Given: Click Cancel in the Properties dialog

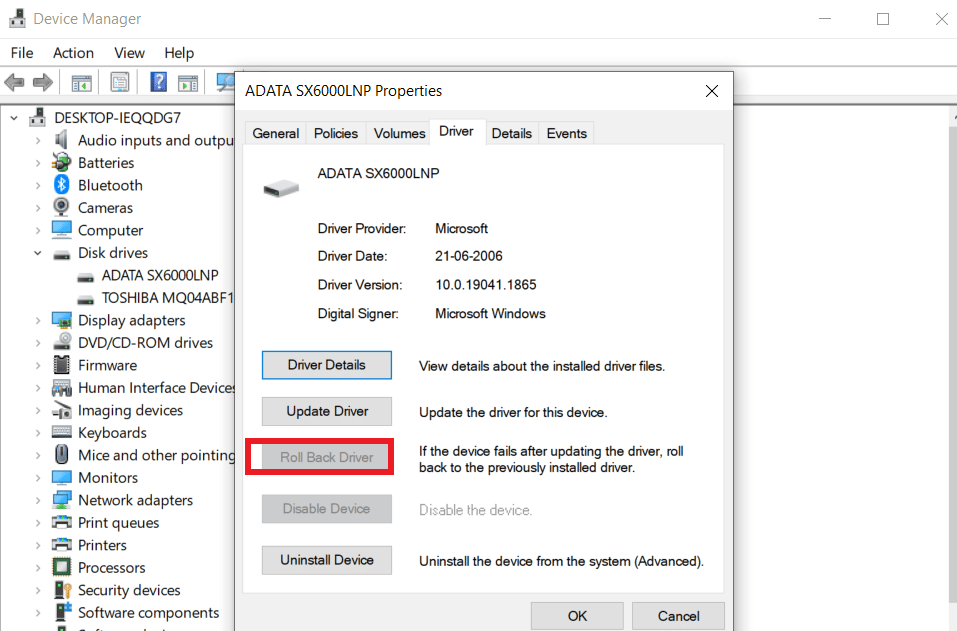Looking at the screenshot, I should pyautogui.click(x=678, y=616).
